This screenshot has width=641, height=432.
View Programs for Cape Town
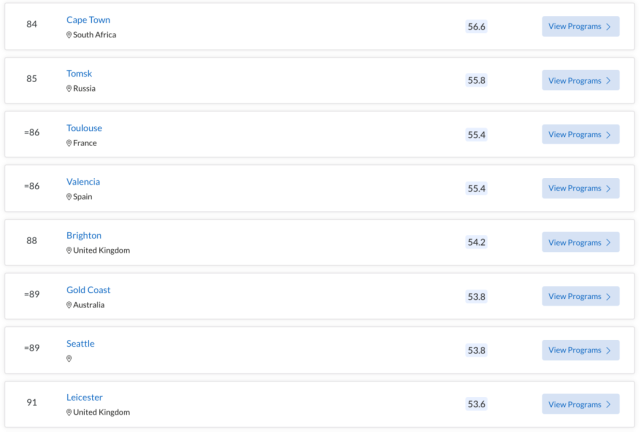580,27
